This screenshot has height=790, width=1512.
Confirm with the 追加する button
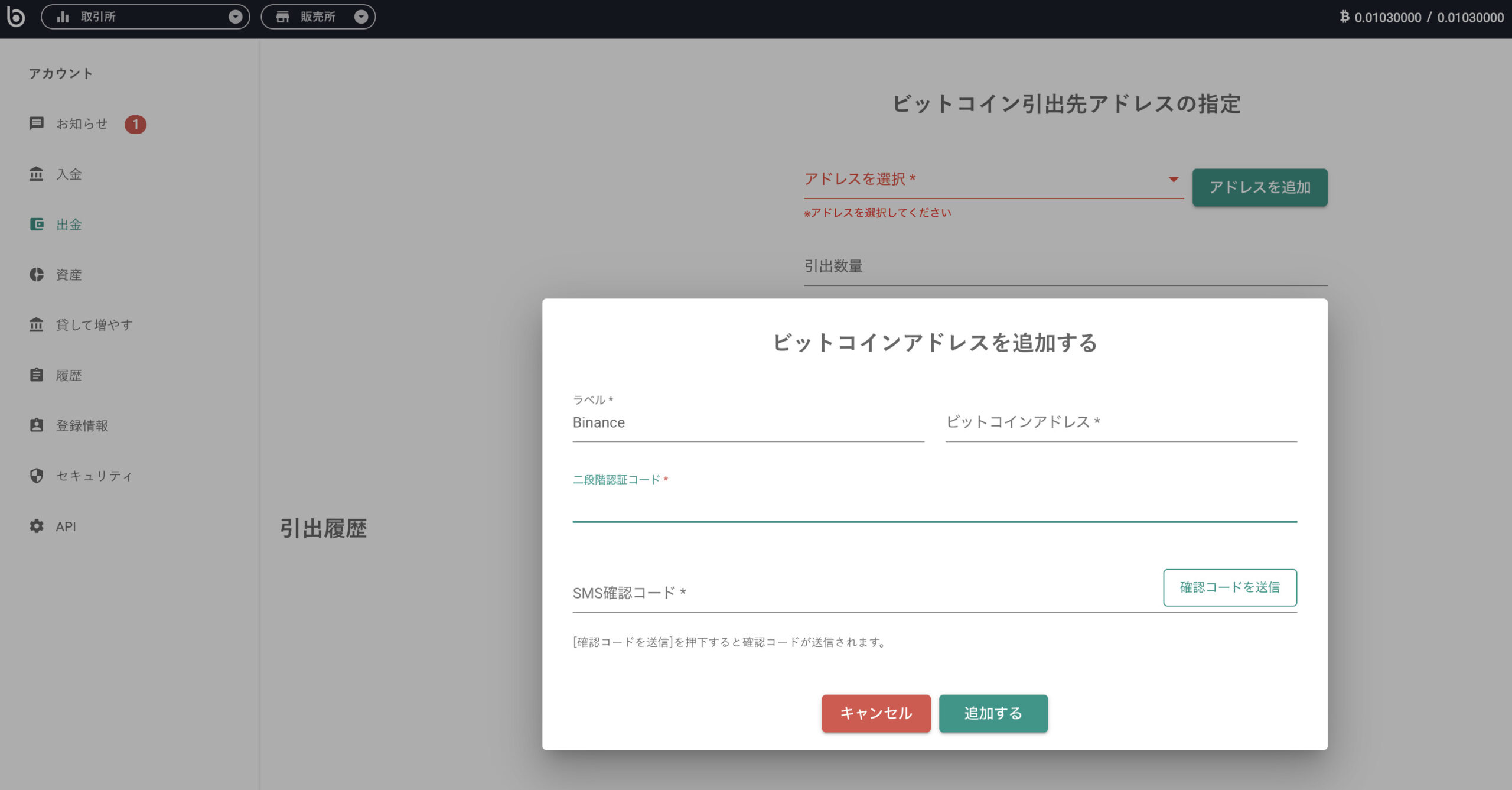tap(993, 713)
